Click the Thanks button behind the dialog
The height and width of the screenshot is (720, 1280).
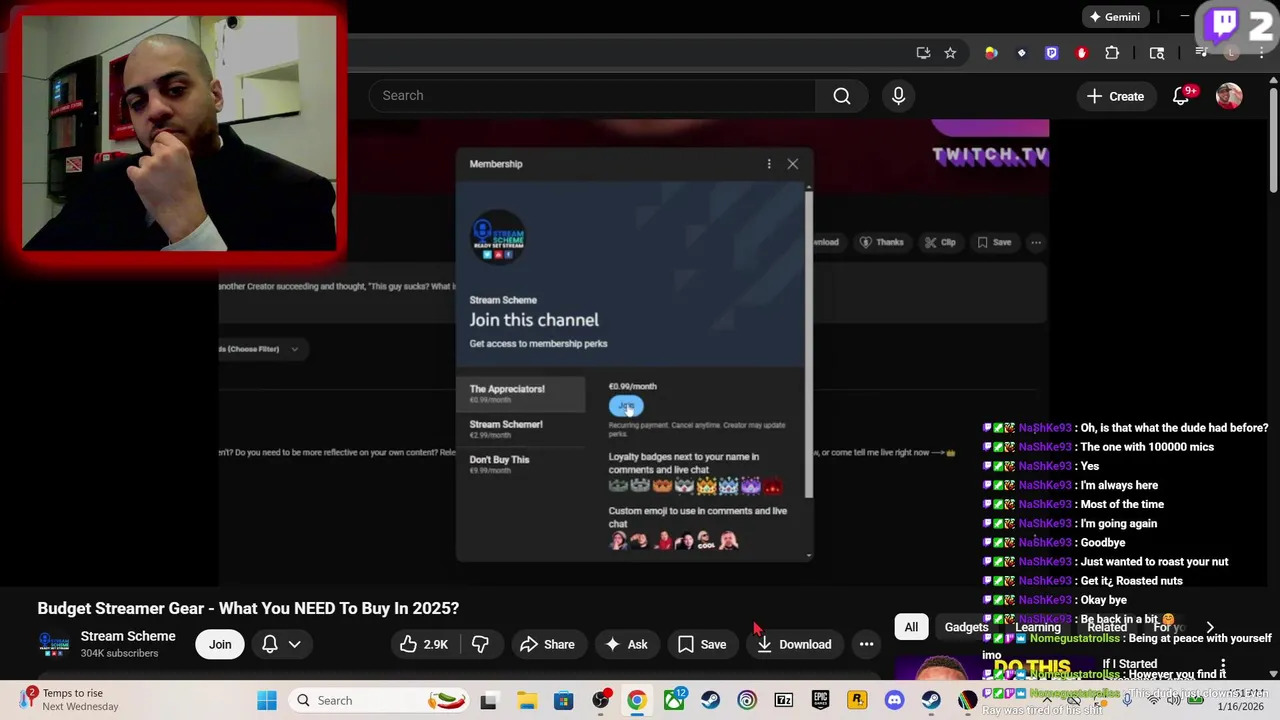(x=882, y=242)
